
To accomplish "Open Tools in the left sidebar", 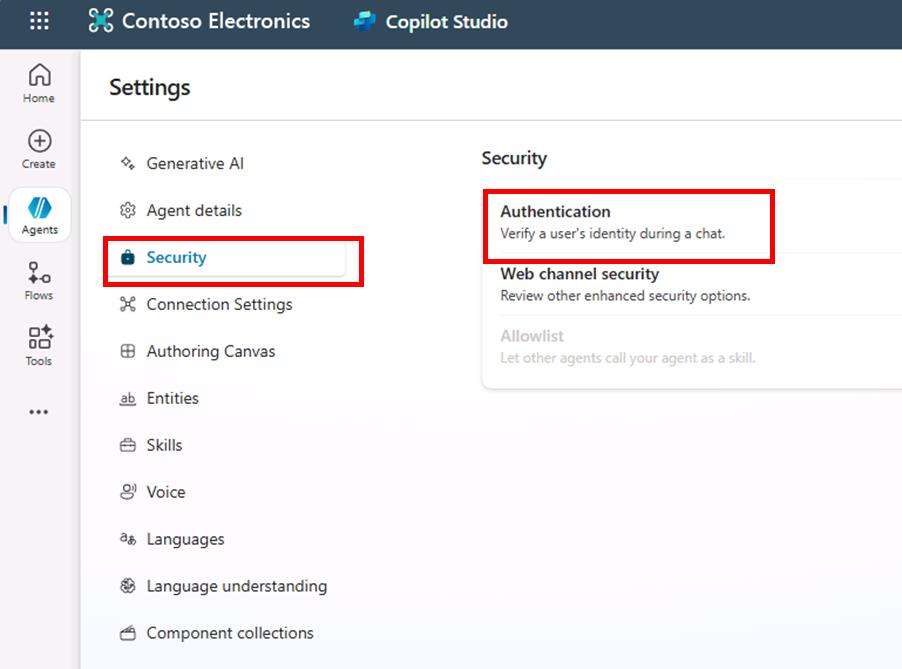I will pos(39,346).
